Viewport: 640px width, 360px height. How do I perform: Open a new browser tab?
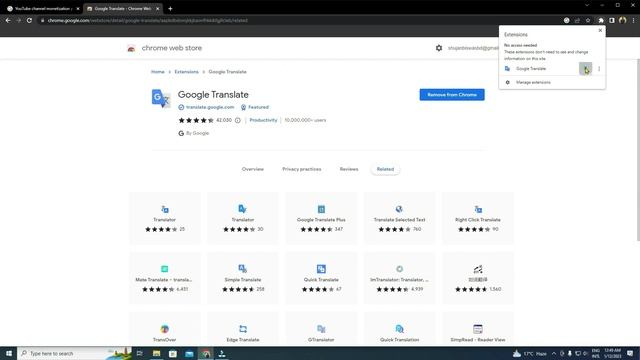(x=170, y=9)
